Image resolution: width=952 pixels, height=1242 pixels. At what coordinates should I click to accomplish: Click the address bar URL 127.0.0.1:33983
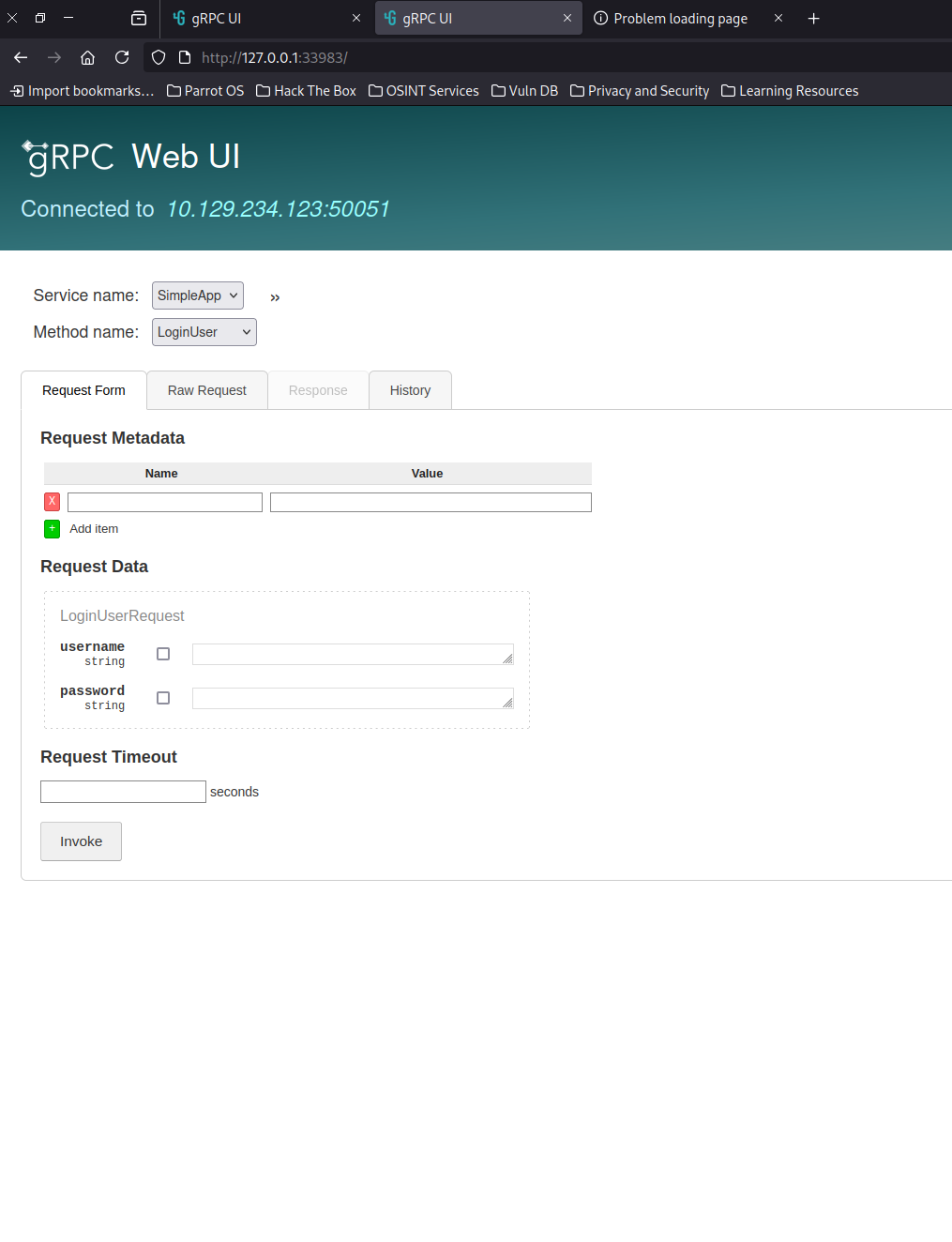pyautogui.click(x=275, y=57)
